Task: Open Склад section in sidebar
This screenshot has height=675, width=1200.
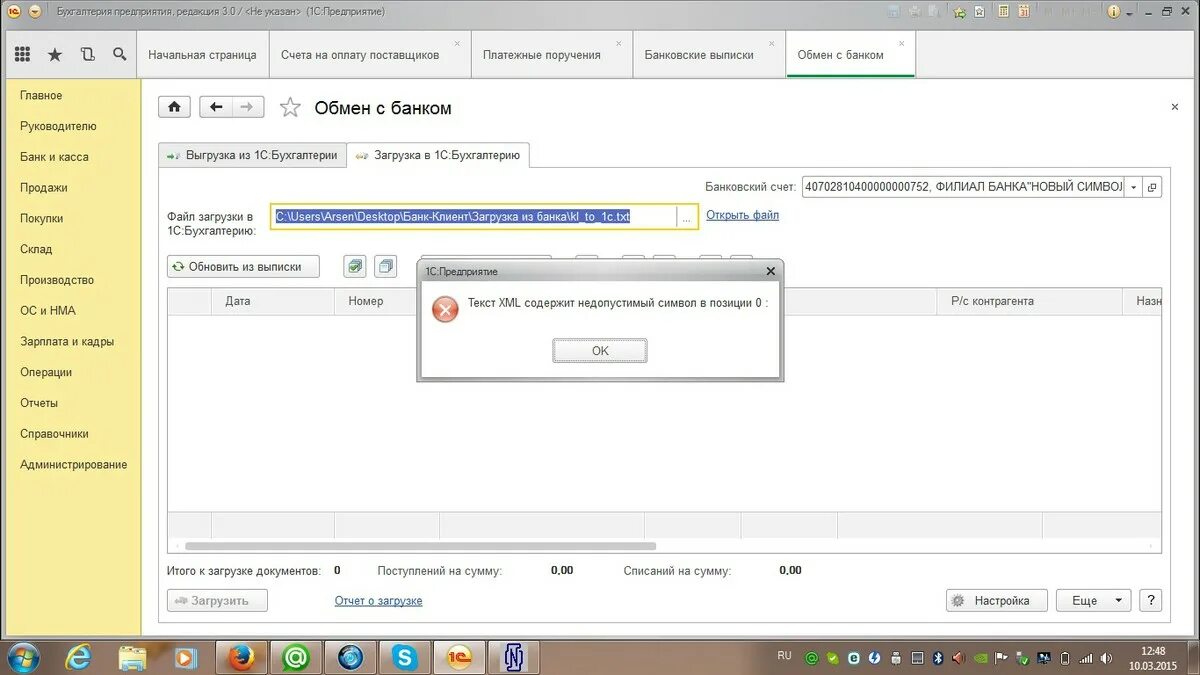Action: click(x=36, y=249)
